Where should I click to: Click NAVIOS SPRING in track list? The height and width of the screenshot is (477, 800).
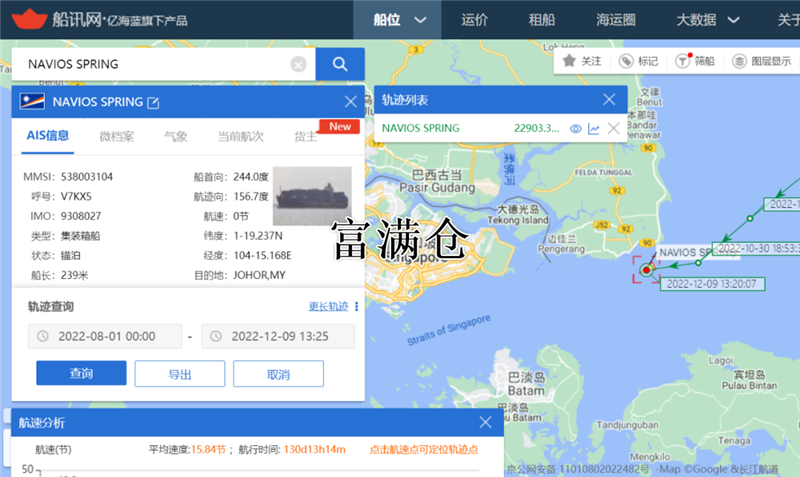(421, 129)
